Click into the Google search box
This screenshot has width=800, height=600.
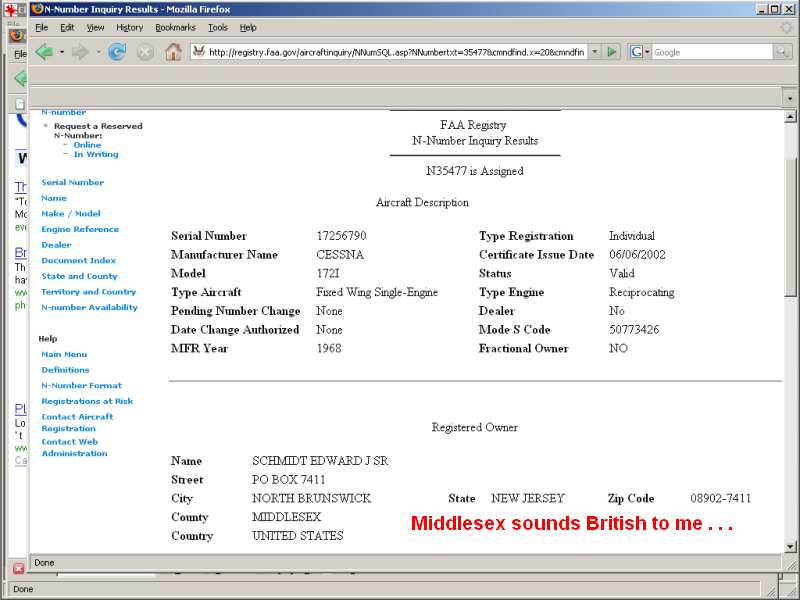pos(712,52)
